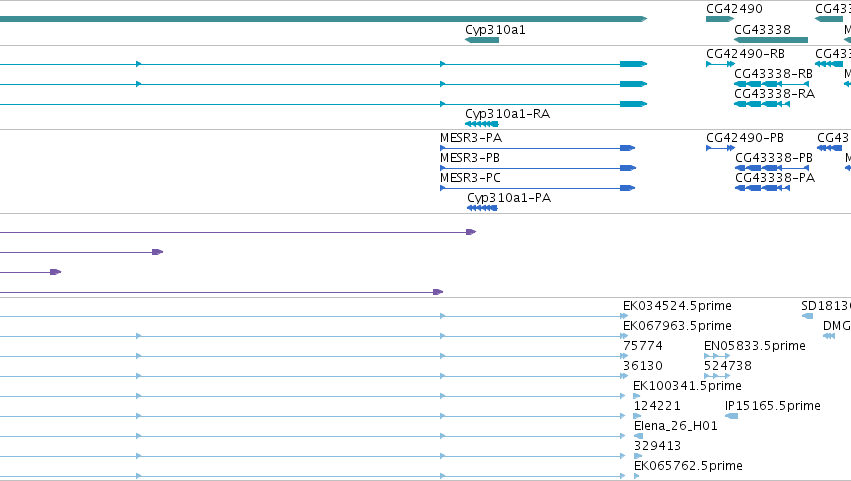The height and width of the screenshot is (481, 851).
Task: Select EST EK100341.5prime
Action: pos(637,396)
